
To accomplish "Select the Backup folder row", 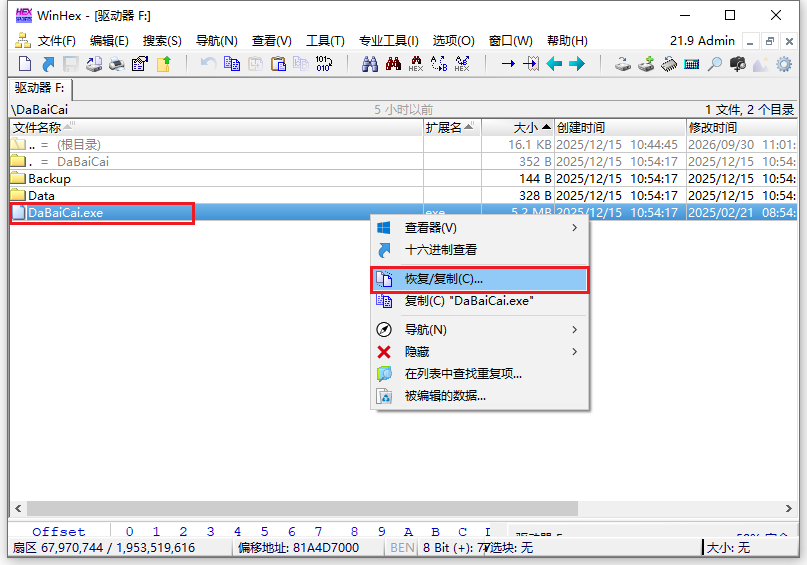I will coord(403,179).
